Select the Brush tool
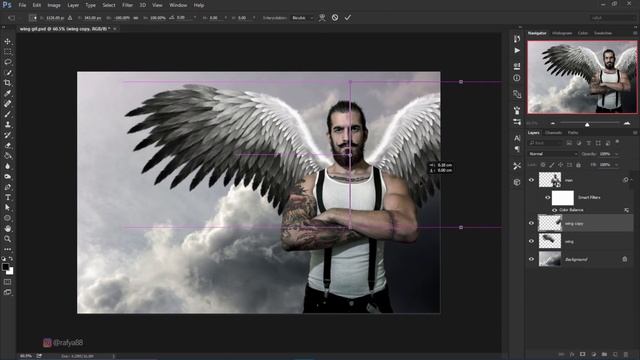The height and width of the screenshot is (360, 640). pyautogui.click(x=7, y=114)
